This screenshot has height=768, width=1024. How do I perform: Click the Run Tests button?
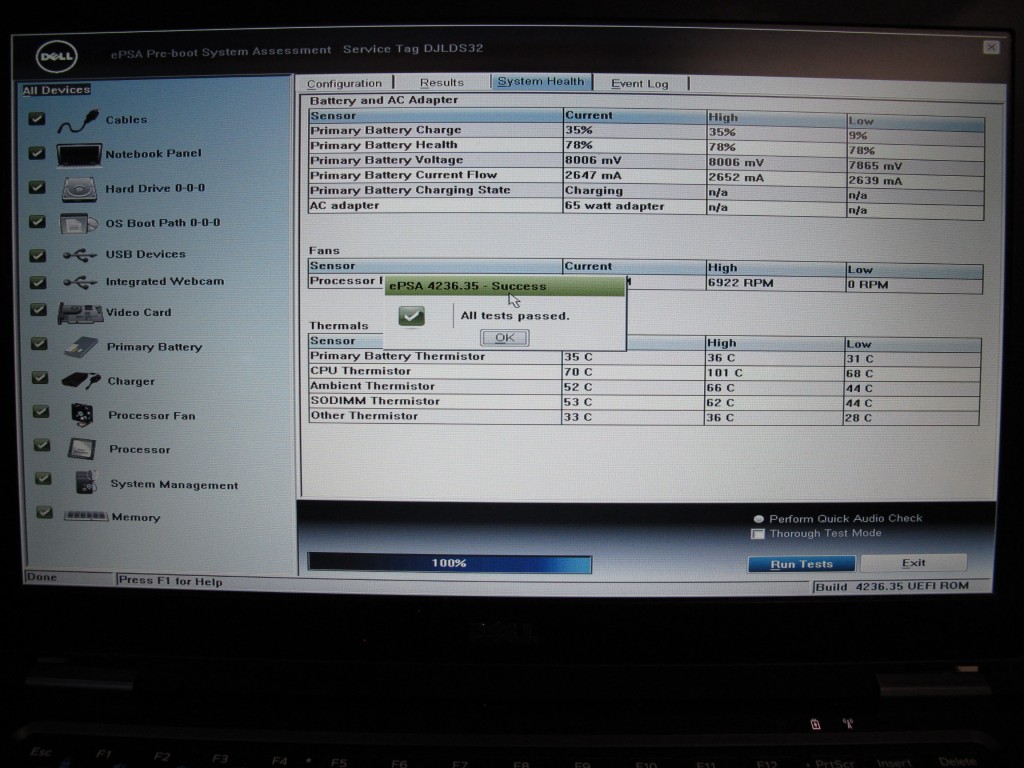click(801, 564)
